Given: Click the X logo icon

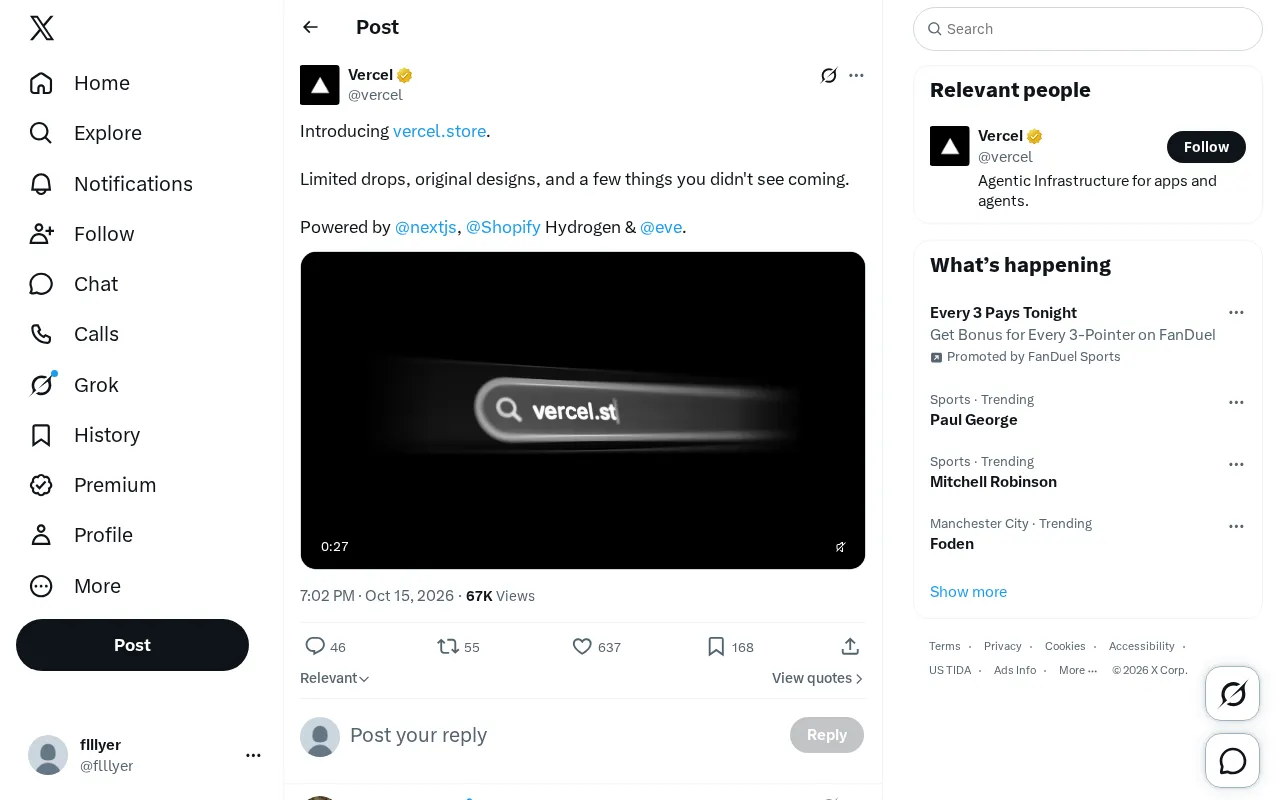Looking at the screenshot, I should coord(42,28).
